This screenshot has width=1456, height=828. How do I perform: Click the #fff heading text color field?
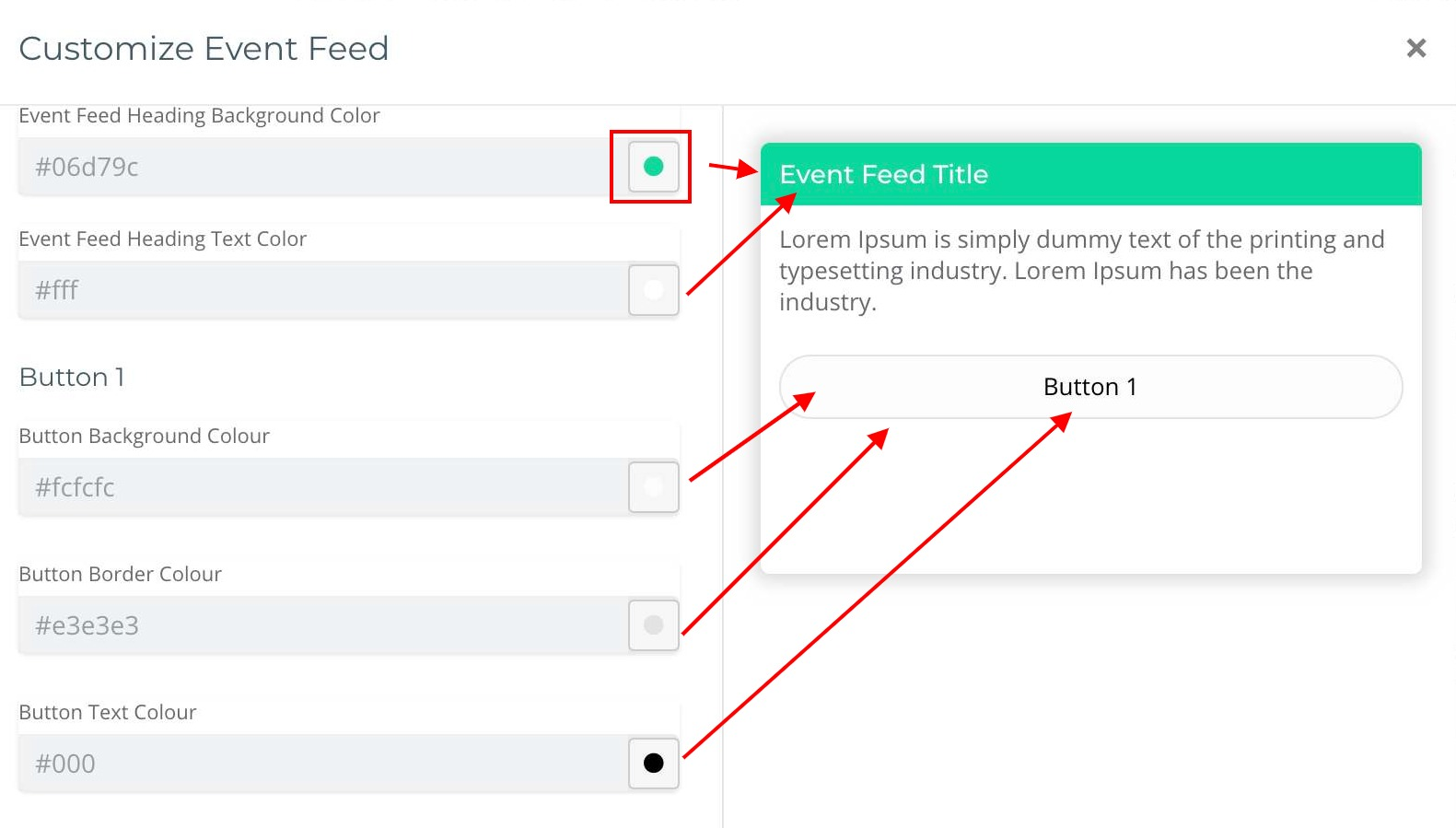click(313, 290)
